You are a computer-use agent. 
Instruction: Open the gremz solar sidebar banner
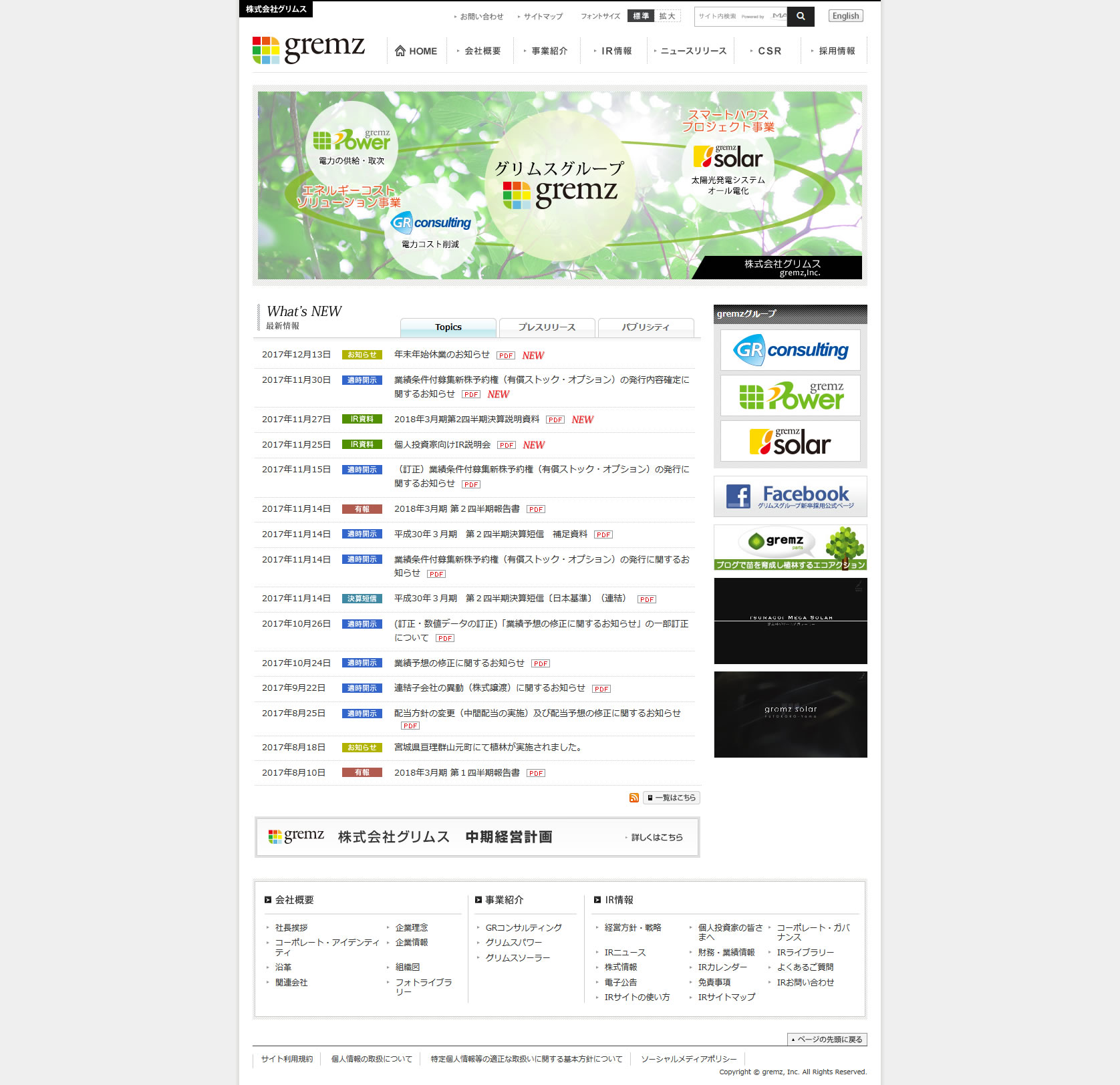coord(790,441)
